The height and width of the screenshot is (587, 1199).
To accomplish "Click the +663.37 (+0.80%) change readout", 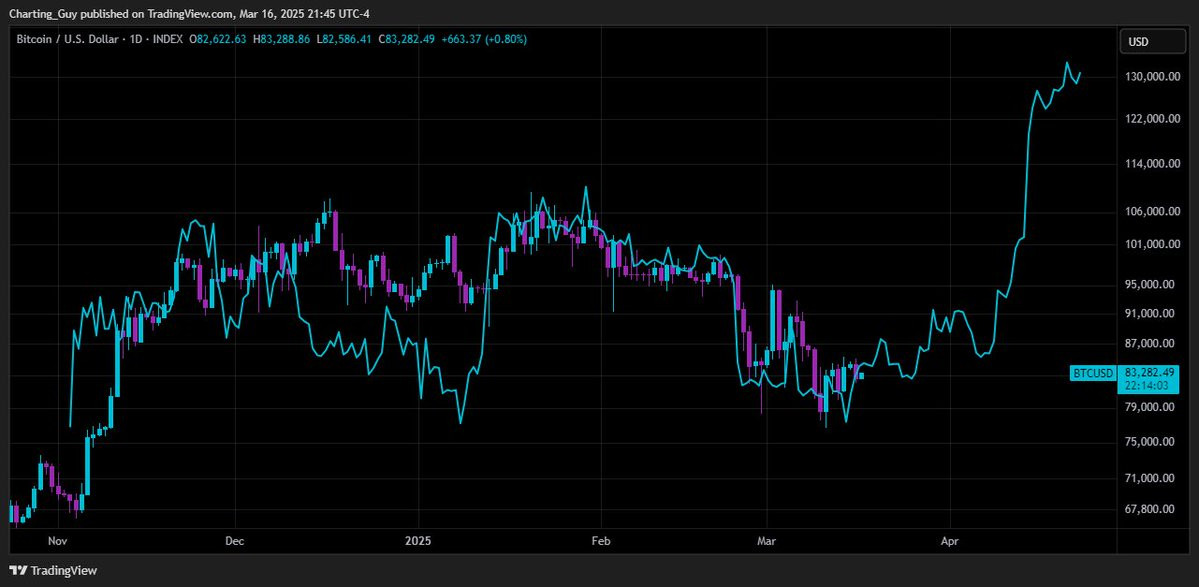I will (x=483, y=38).
